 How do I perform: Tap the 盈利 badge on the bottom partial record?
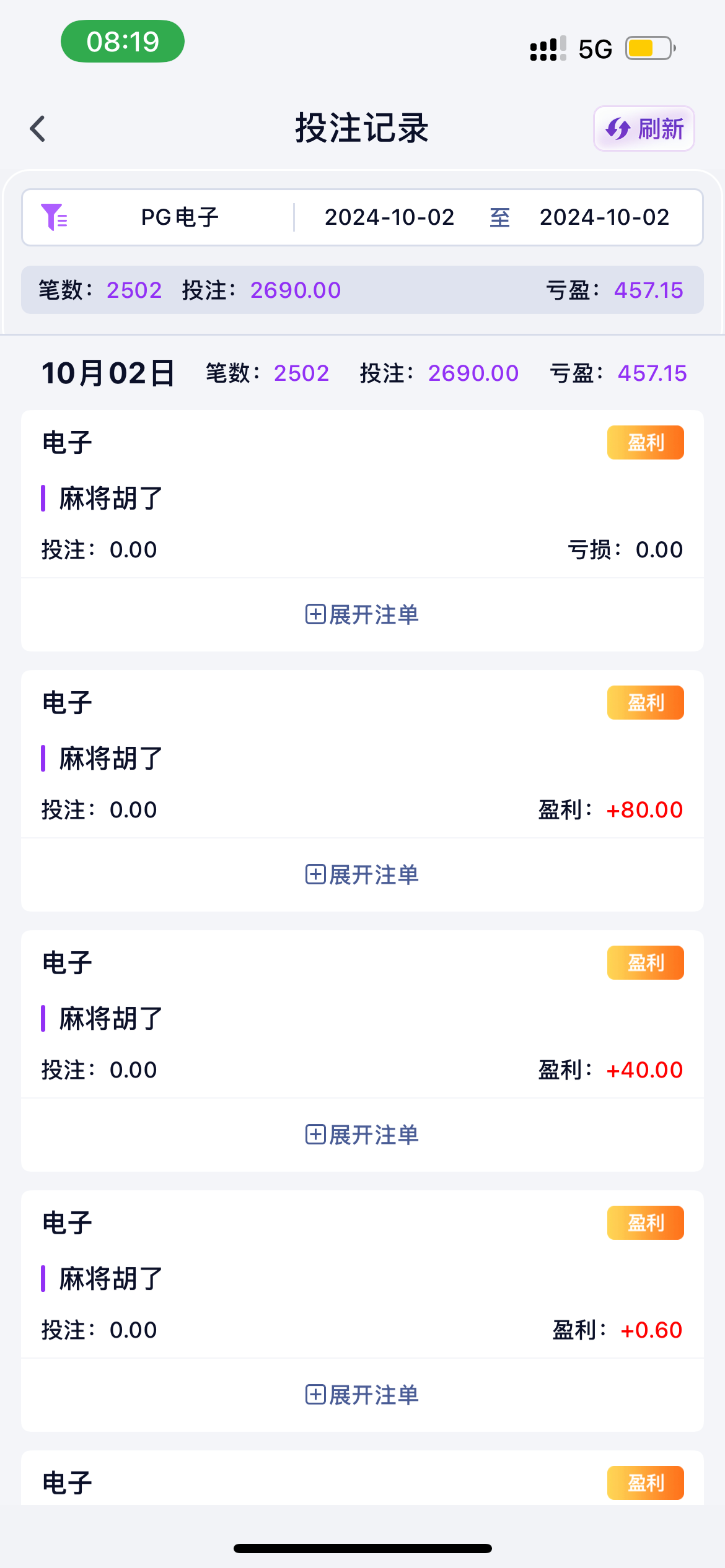point(645,1483)
